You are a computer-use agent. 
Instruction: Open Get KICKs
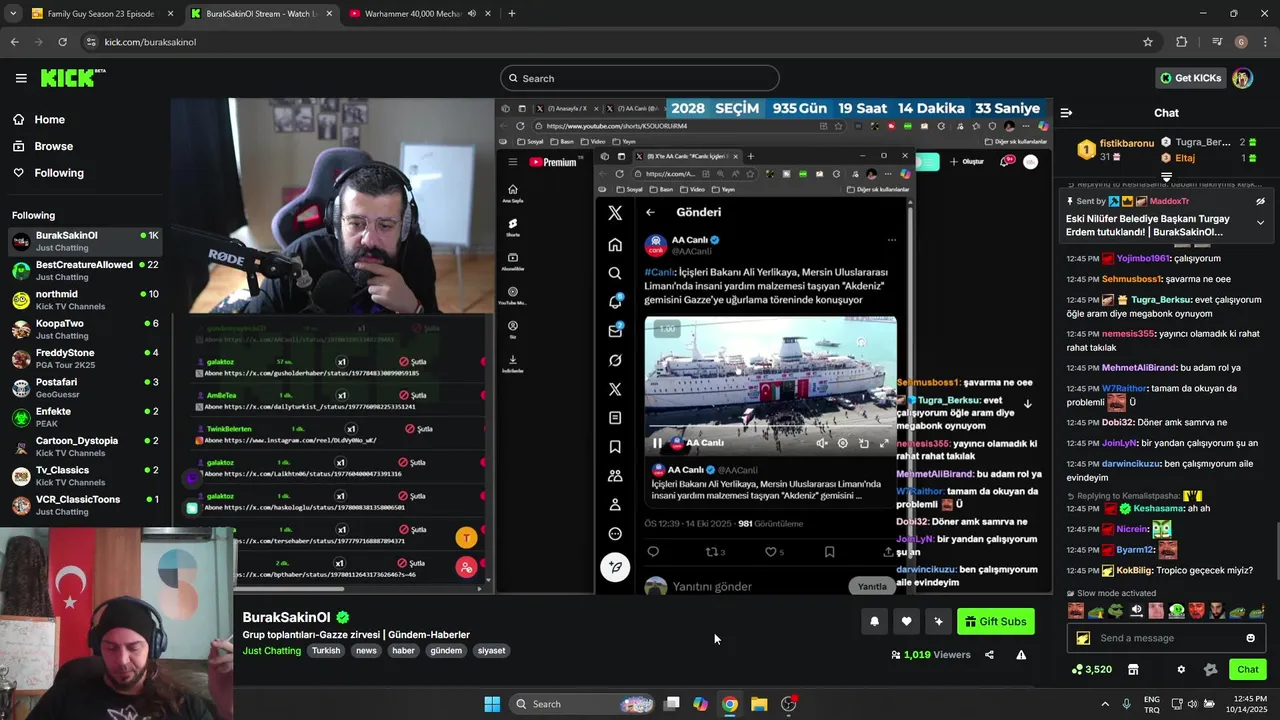[x=1190, y=78]
